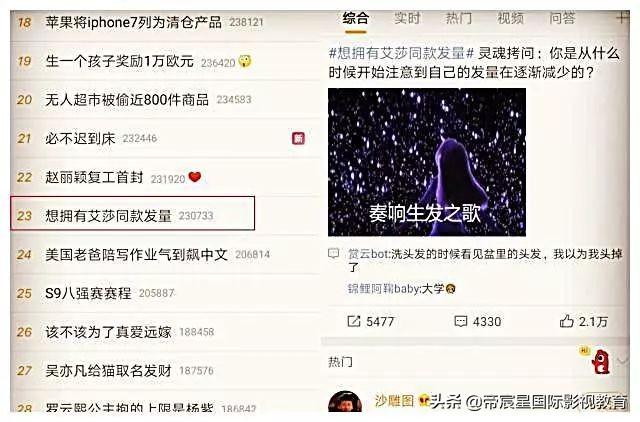
Task: Open the 问答 tab
Action: (562, 18)
